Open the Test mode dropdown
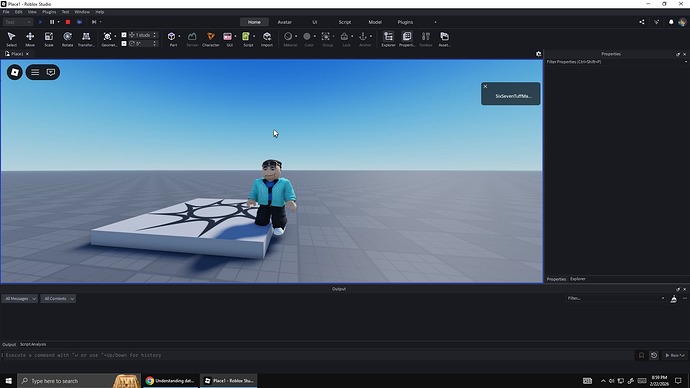The height and width of the screenshot is (388, 690). (x=18, y=22)
